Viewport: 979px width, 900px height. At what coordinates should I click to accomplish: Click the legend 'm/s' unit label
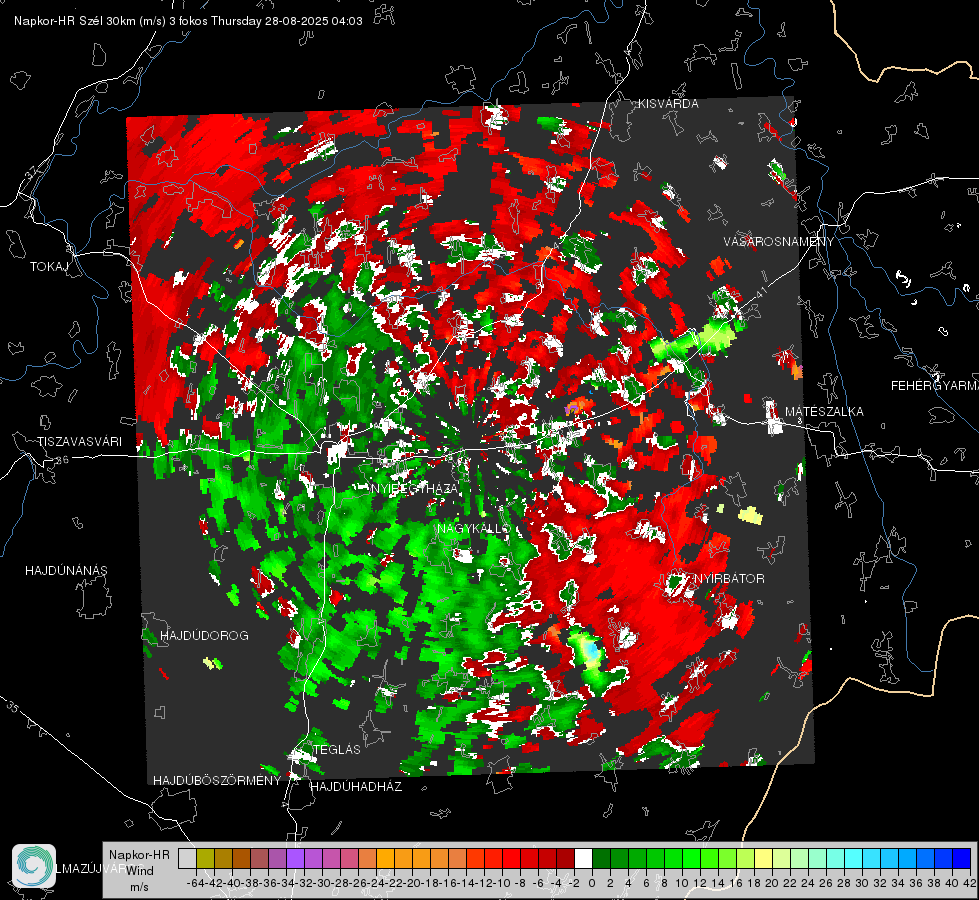(x=139, y=887)
